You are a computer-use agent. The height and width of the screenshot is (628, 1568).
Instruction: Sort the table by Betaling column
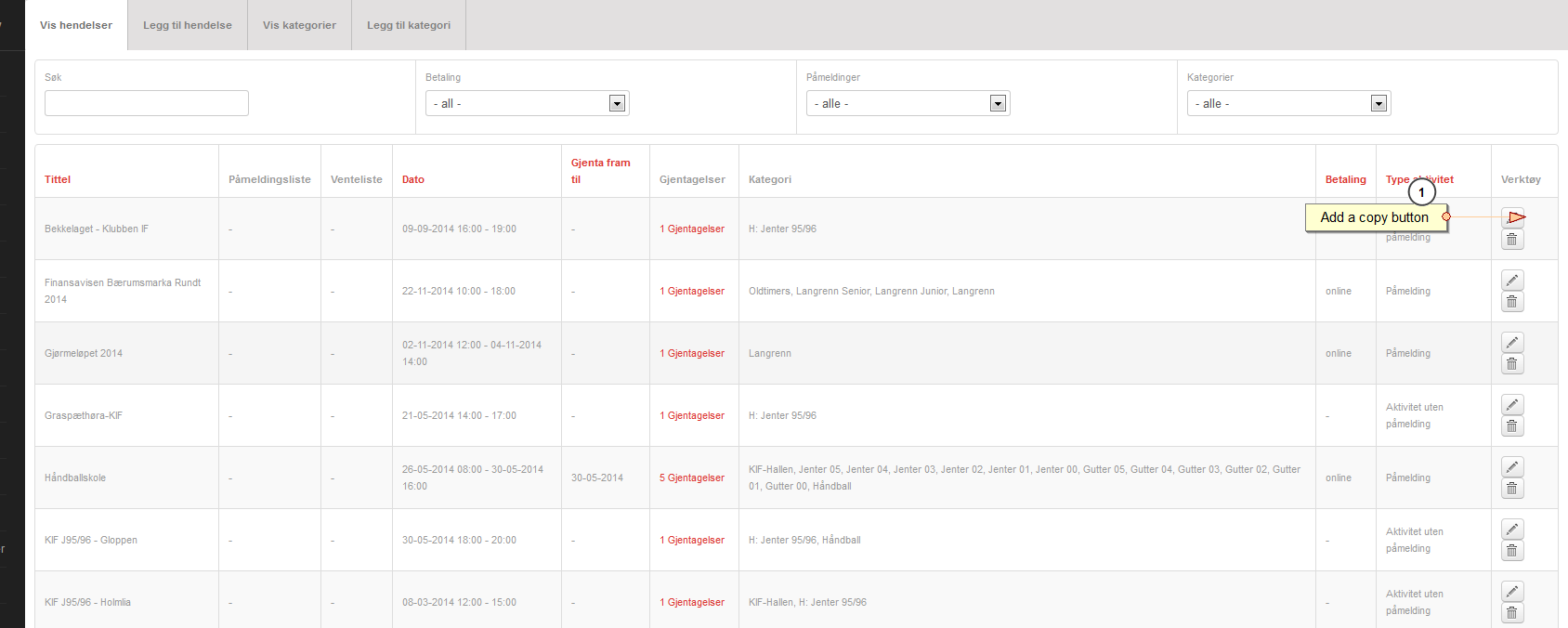tap(1346, 179)
